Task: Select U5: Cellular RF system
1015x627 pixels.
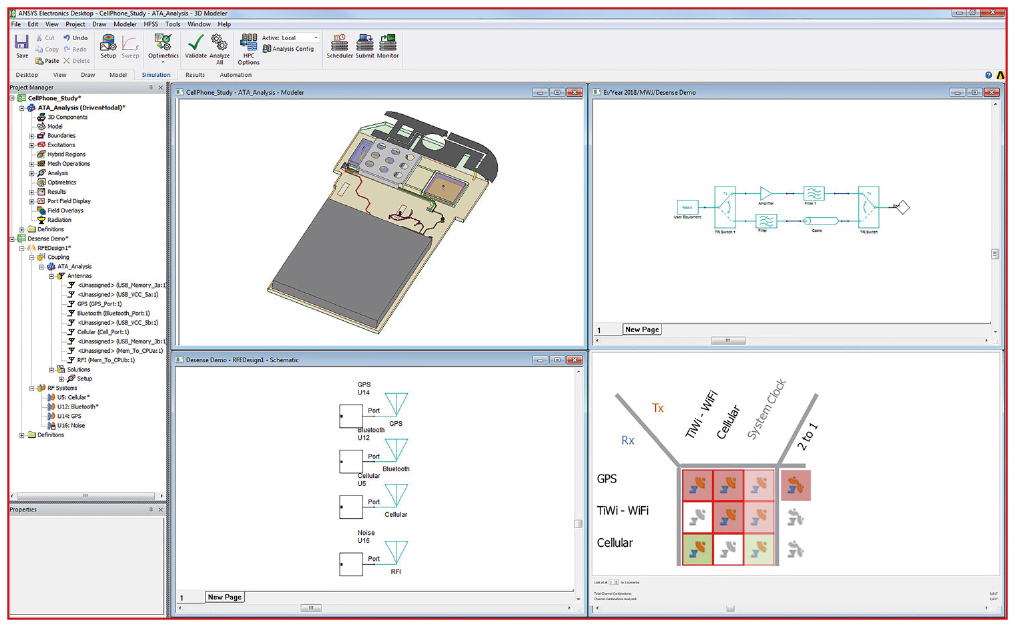Action: click(73, 397)
